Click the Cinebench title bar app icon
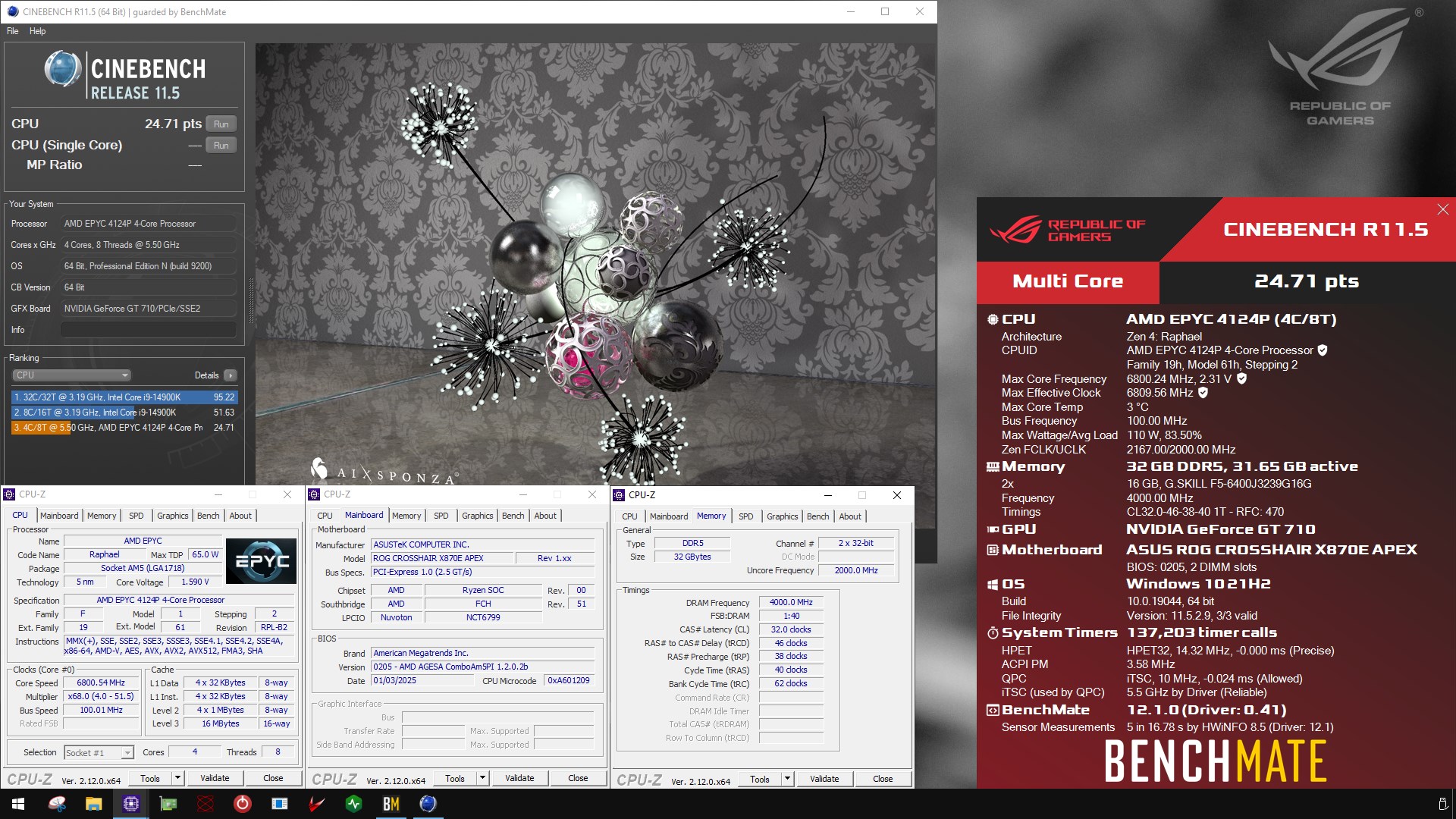Screen dimensions: 1456x819 pos(12,11)
